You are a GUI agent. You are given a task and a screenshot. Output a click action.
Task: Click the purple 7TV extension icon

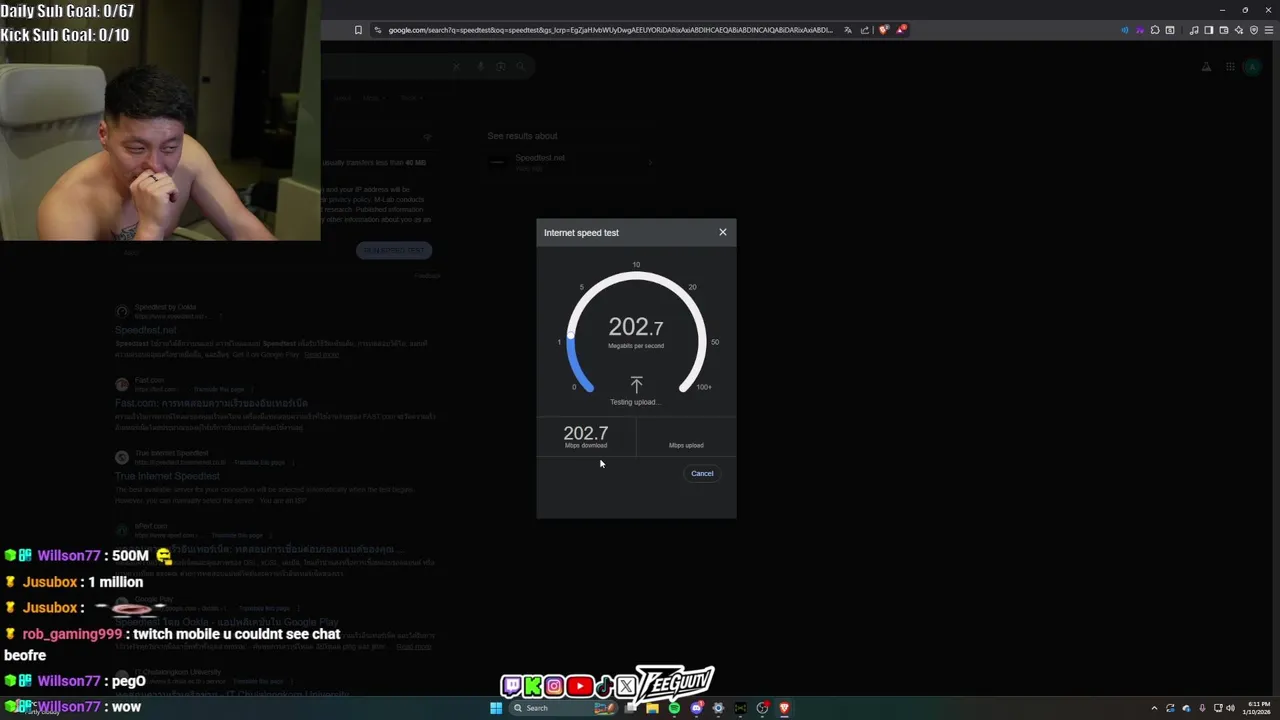click(x=1140, y=30)
